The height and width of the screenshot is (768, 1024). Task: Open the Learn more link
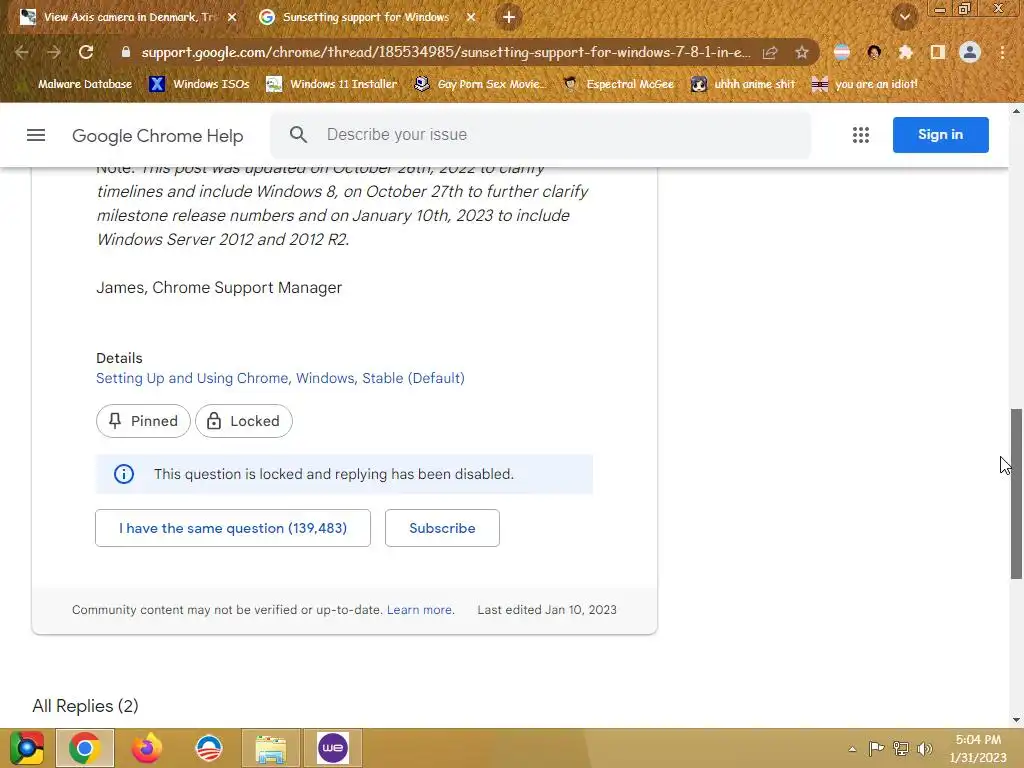[x=419, y=610]
